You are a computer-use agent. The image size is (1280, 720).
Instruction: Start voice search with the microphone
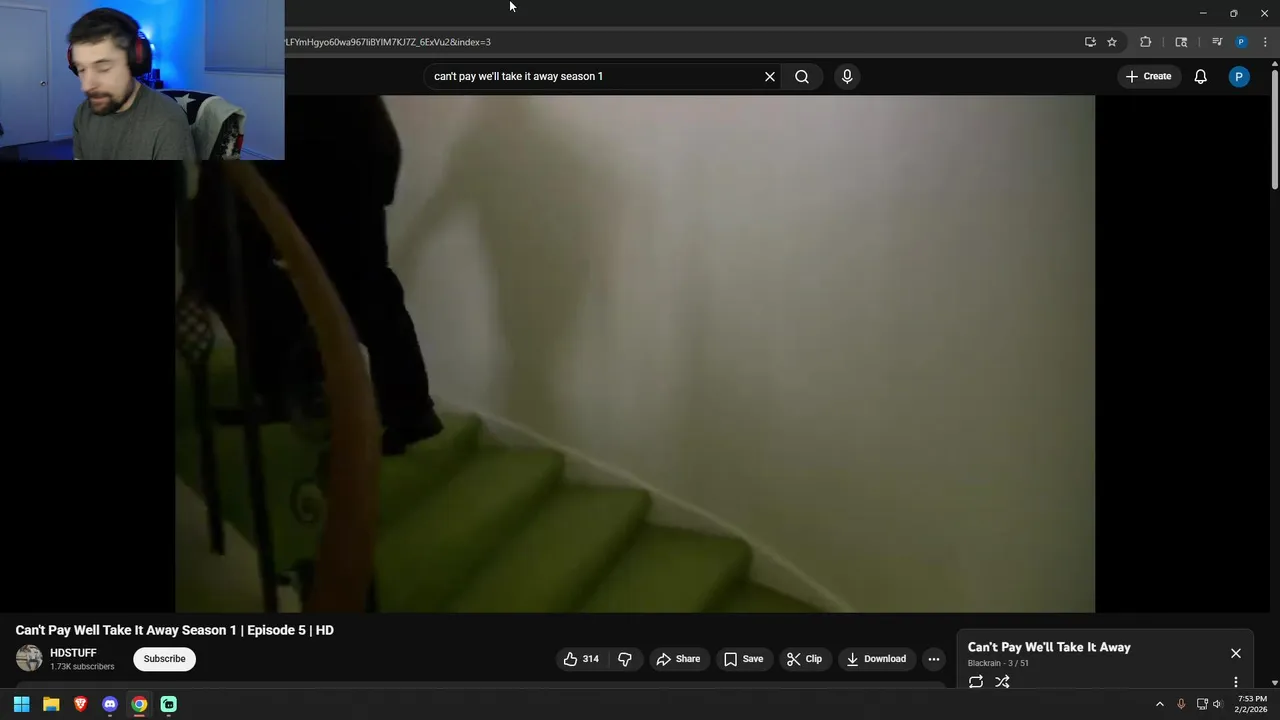[x=847, y=76]
